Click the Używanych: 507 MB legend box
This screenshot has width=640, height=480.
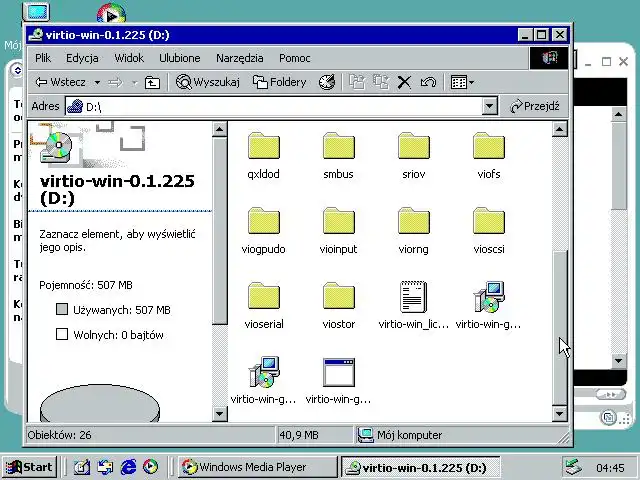click(x=62, y=309)
